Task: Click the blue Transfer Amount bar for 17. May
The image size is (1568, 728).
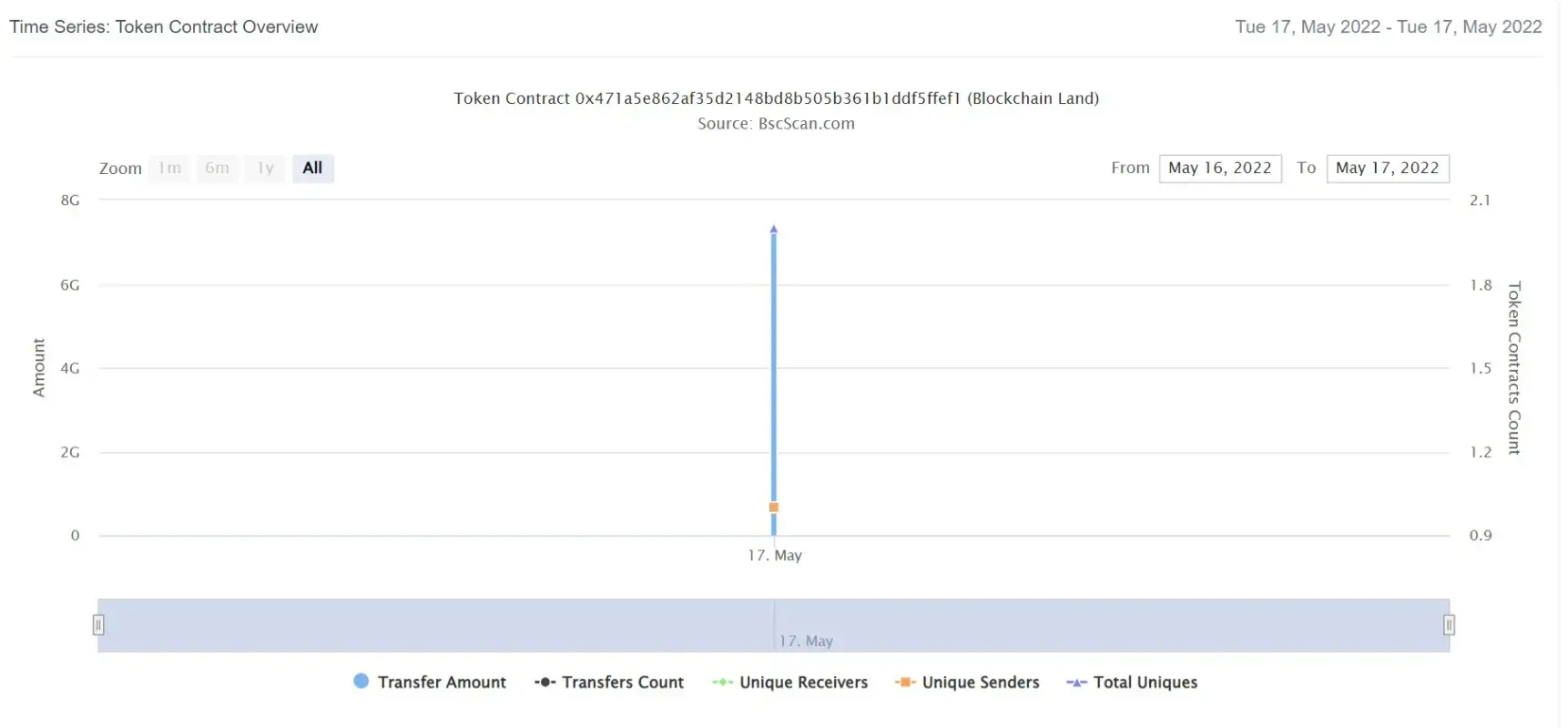Action: tap(774, 383)
